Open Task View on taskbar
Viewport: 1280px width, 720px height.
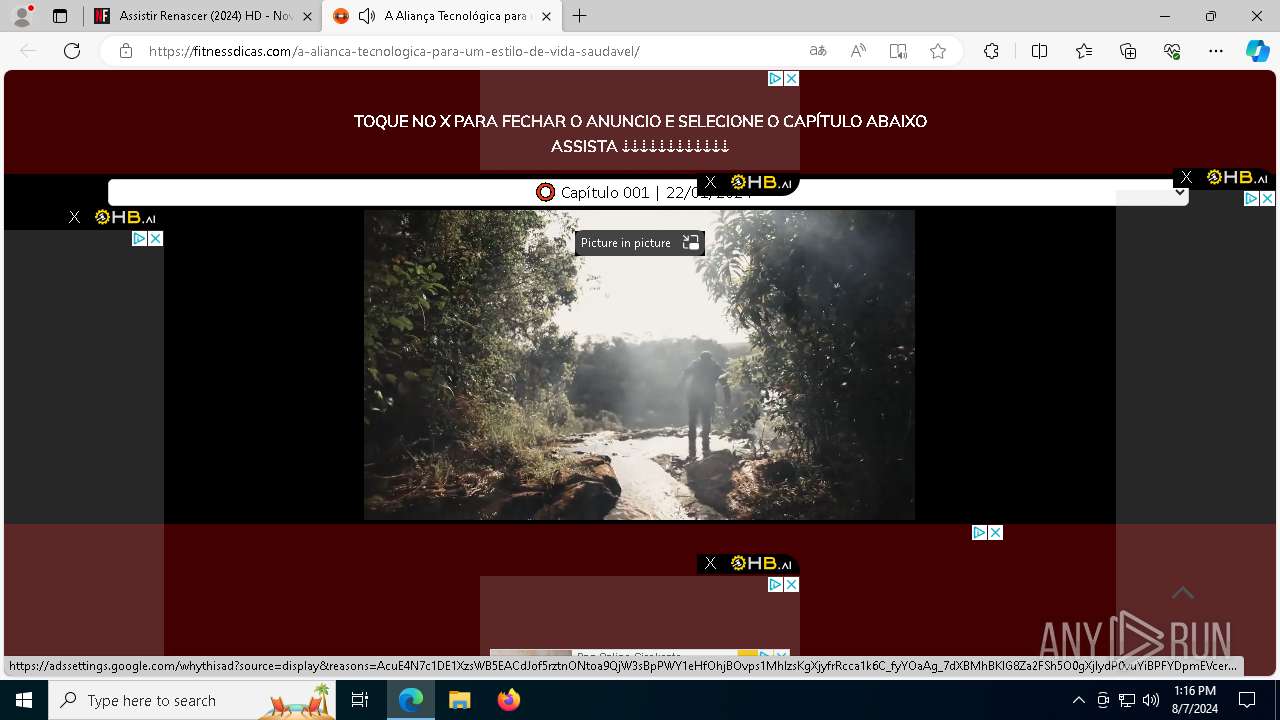(360, 700)
